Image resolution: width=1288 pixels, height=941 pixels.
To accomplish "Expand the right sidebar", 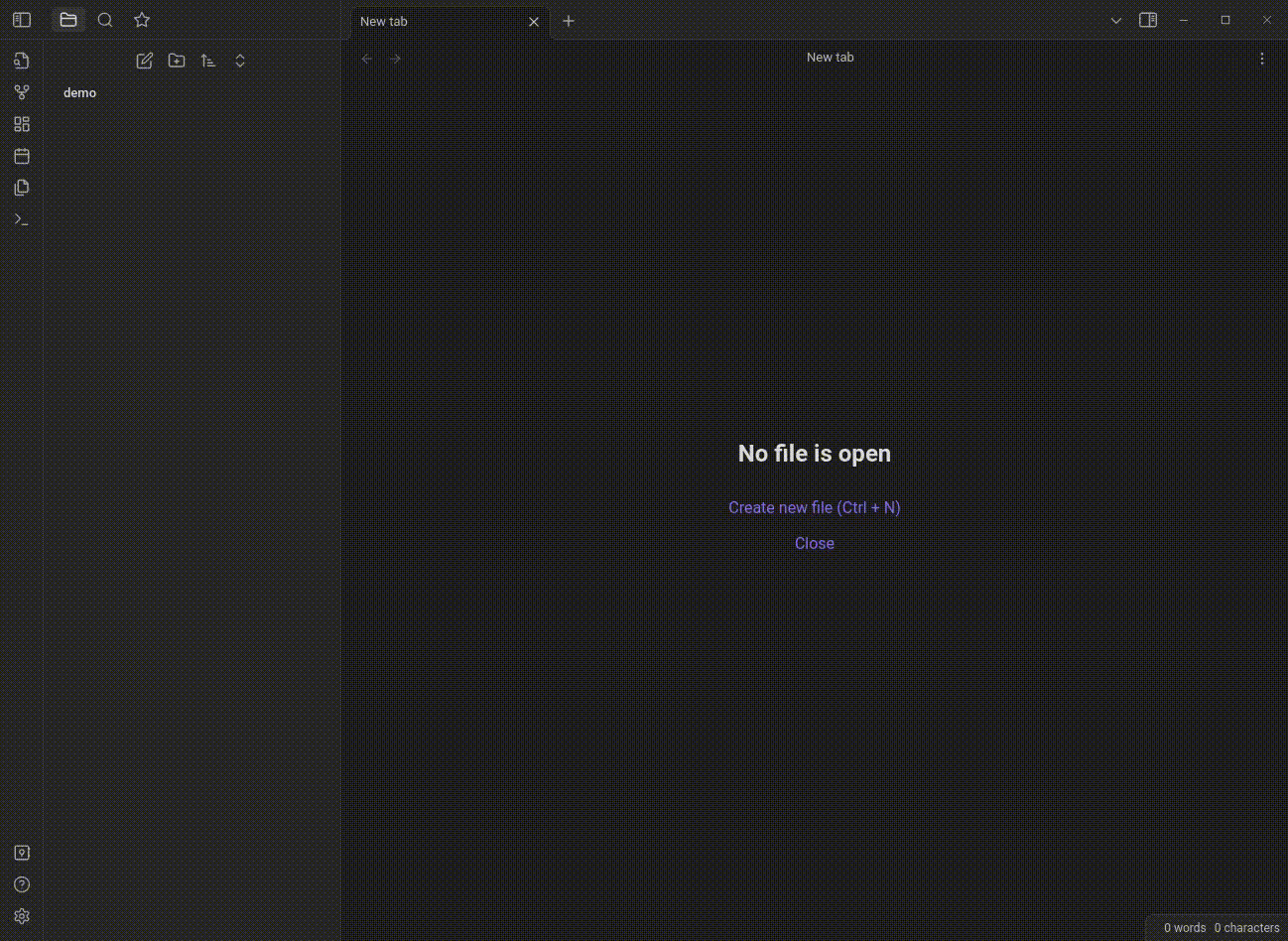I will pos(1148,20).
